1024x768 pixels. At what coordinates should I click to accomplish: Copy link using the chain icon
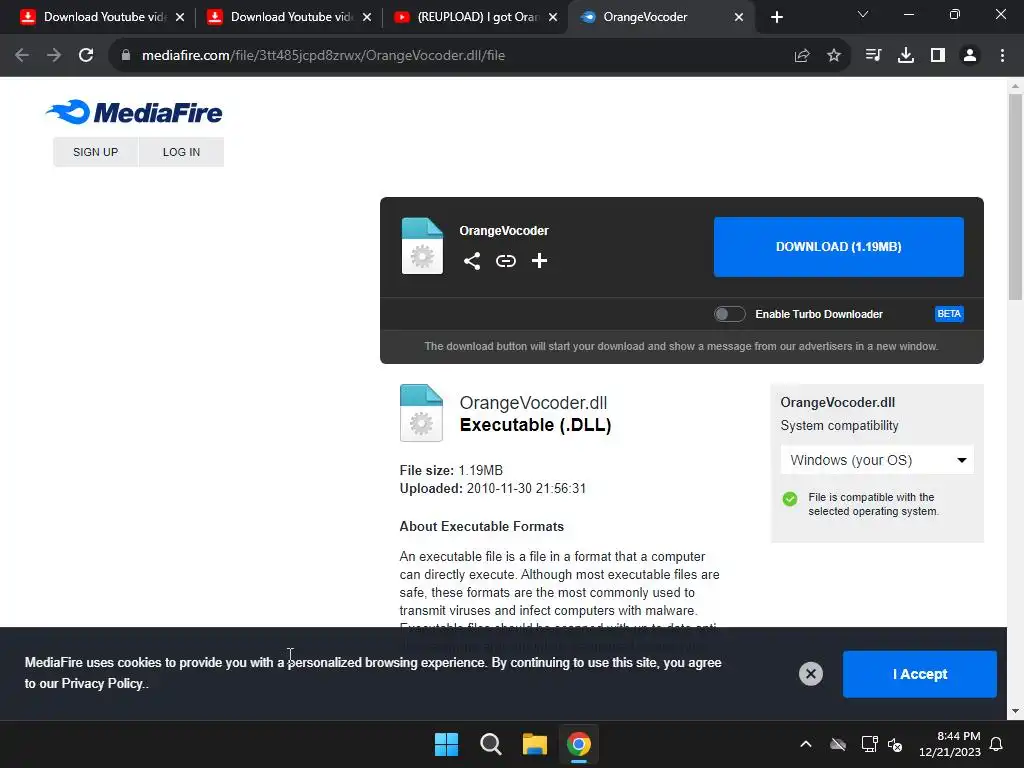(505, 261)
